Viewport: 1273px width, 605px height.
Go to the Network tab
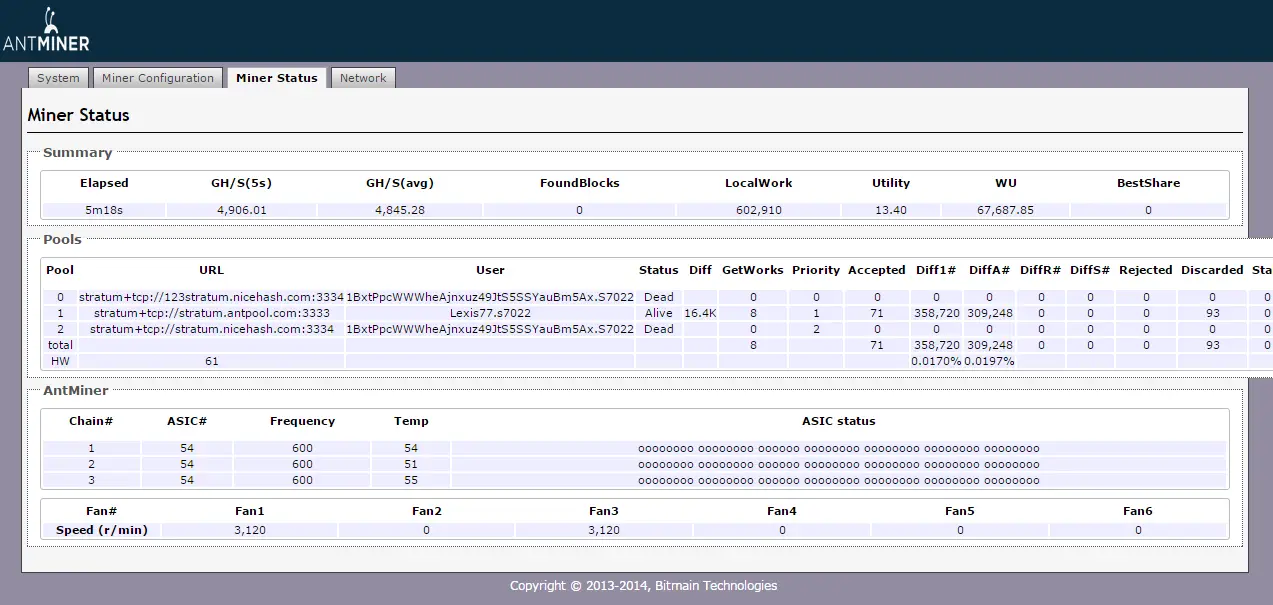click(x=363, y=78)
